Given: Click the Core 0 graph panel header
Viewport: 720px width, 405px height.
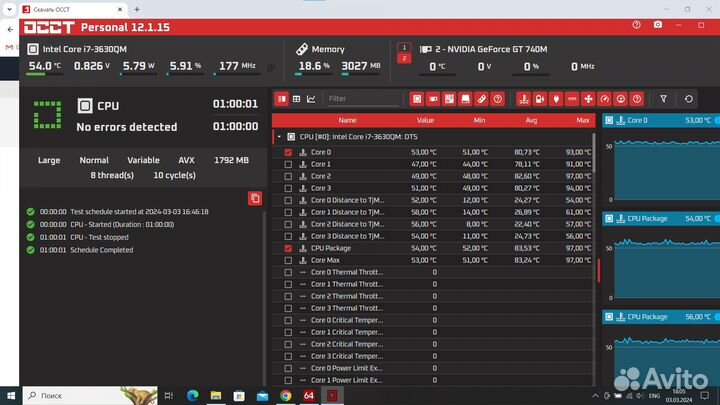Looking at the screenshot, I should [661, 120].
